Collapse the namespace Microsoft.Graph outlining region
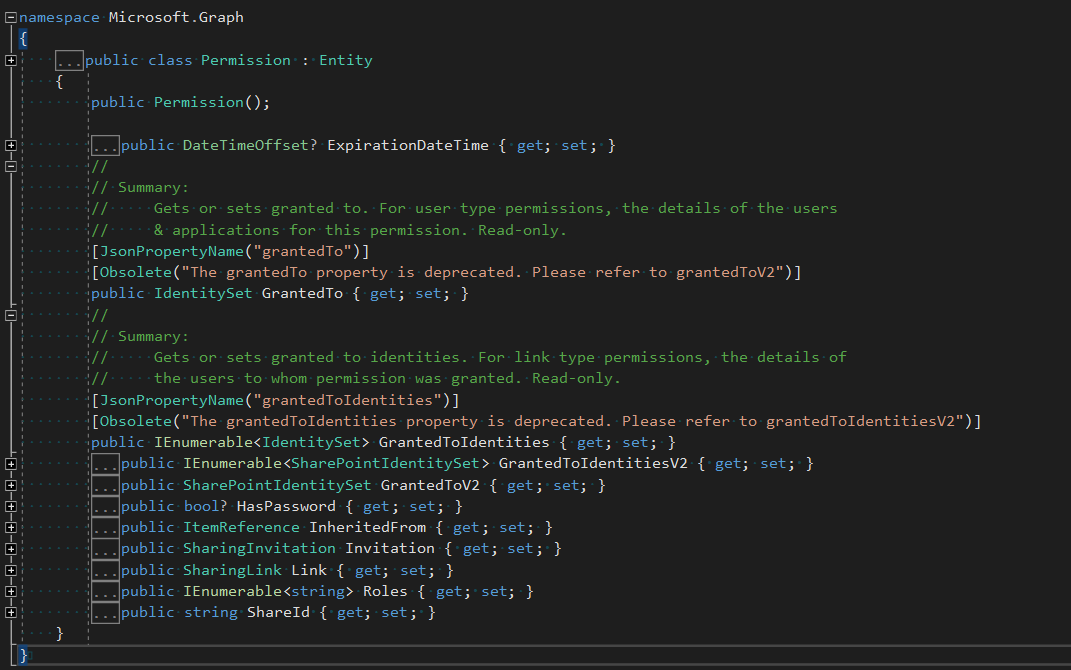The width and height of the screenshot is (1071, 670). click(11, 18)
